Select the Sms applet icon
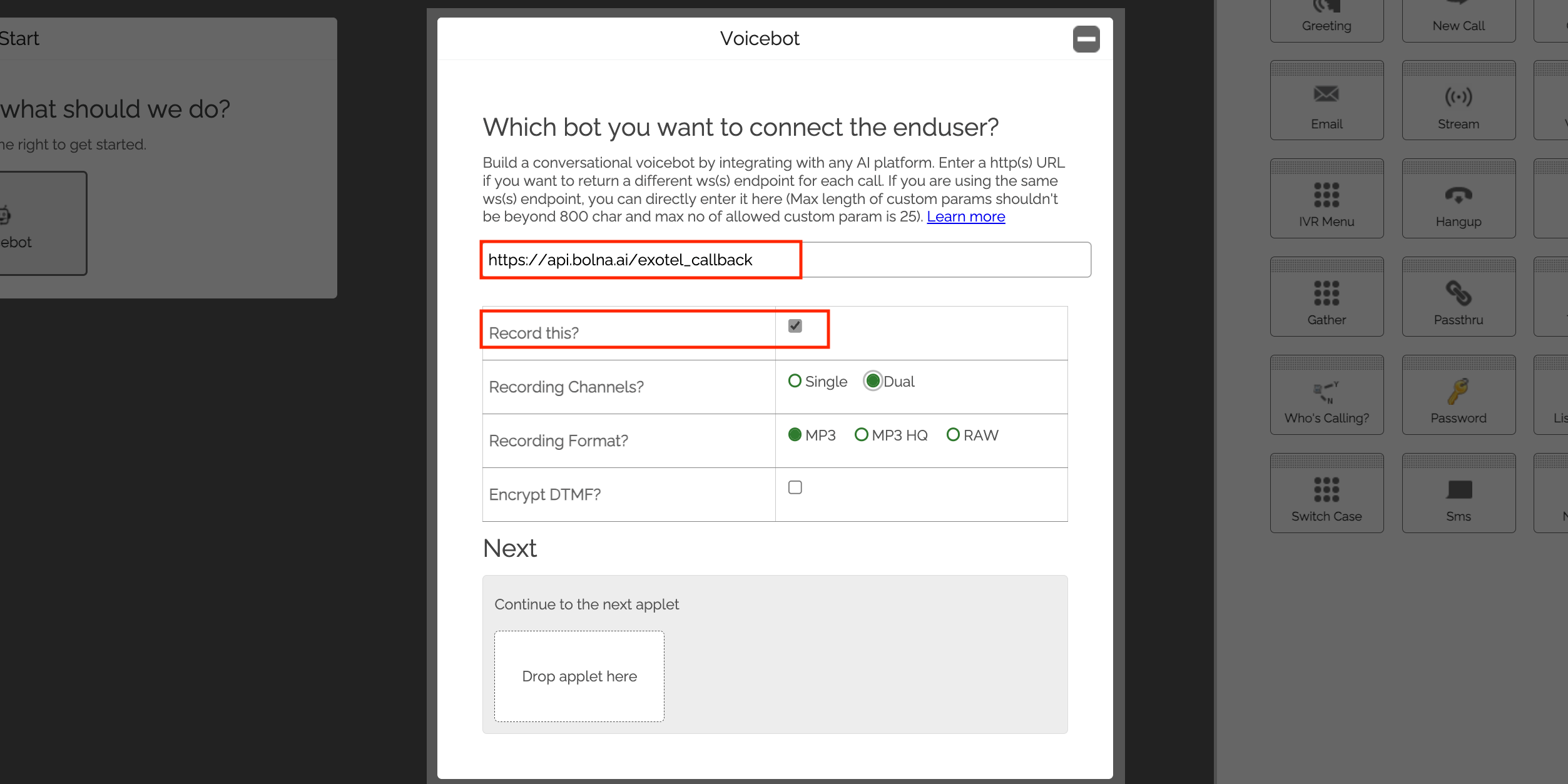This screenshot has width=1568, height=784. coord(1459,492)
